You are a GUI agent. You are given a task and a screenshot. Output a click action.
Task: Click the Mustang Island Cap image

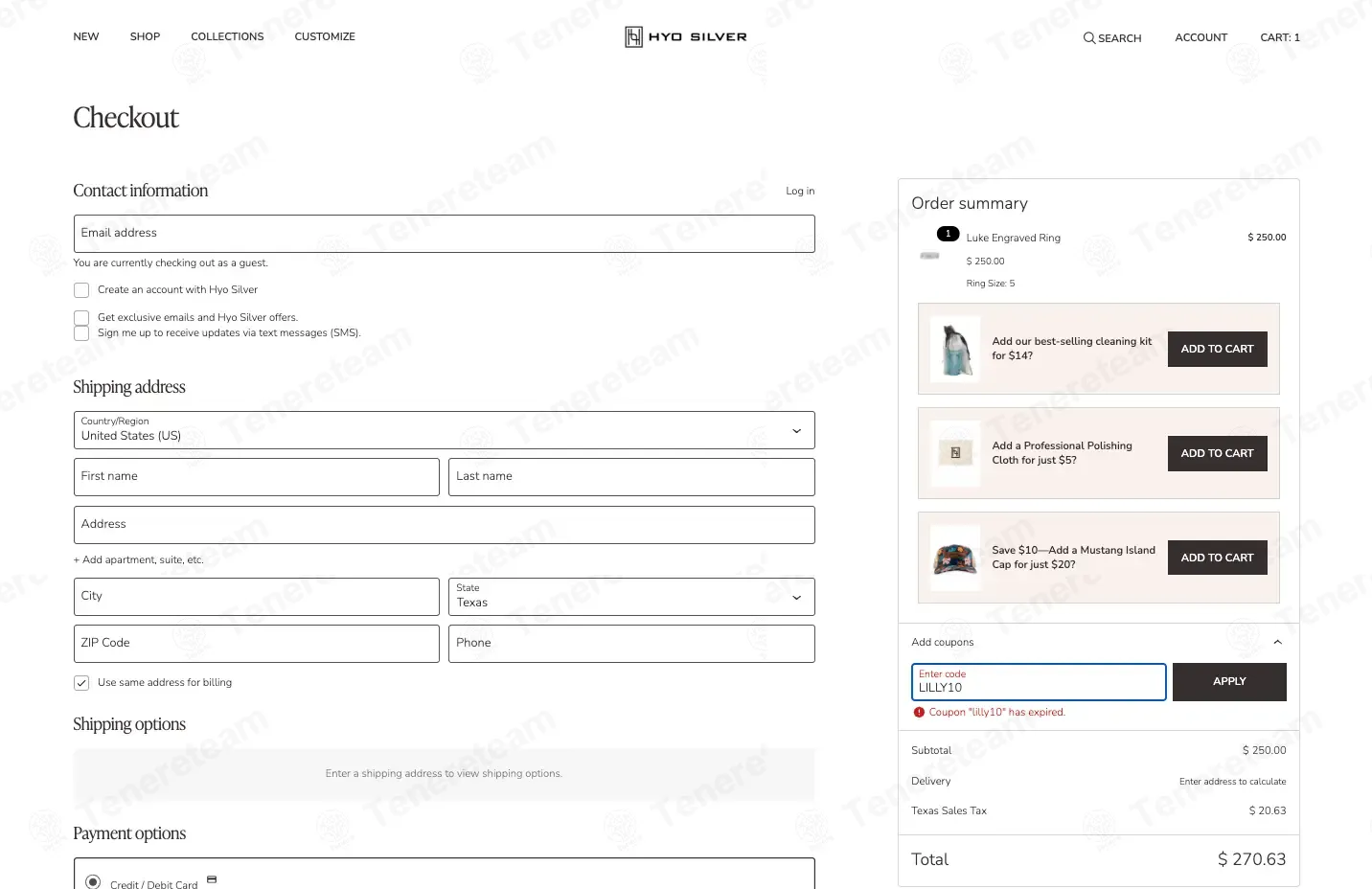point(955,558)
